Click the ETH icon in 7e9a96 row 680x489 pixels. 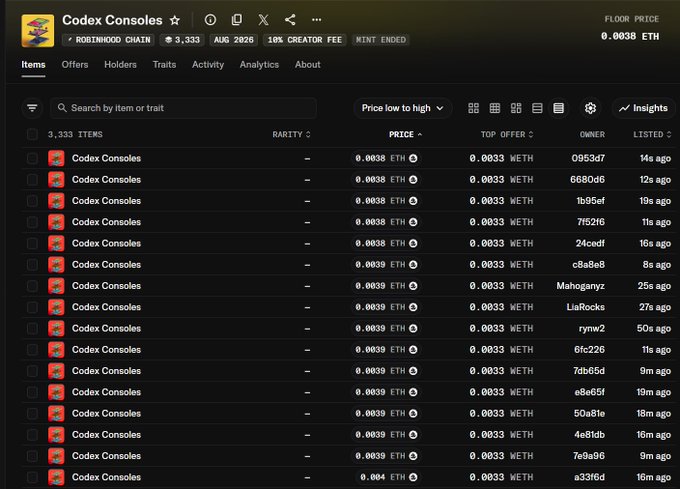tap(413, 456)
